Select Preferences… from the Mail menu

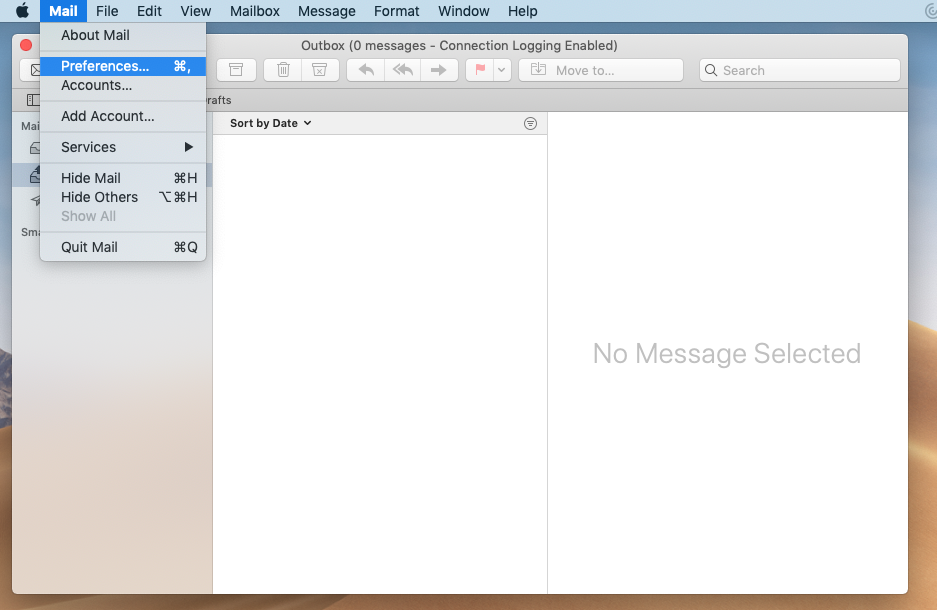pos(123,66)
